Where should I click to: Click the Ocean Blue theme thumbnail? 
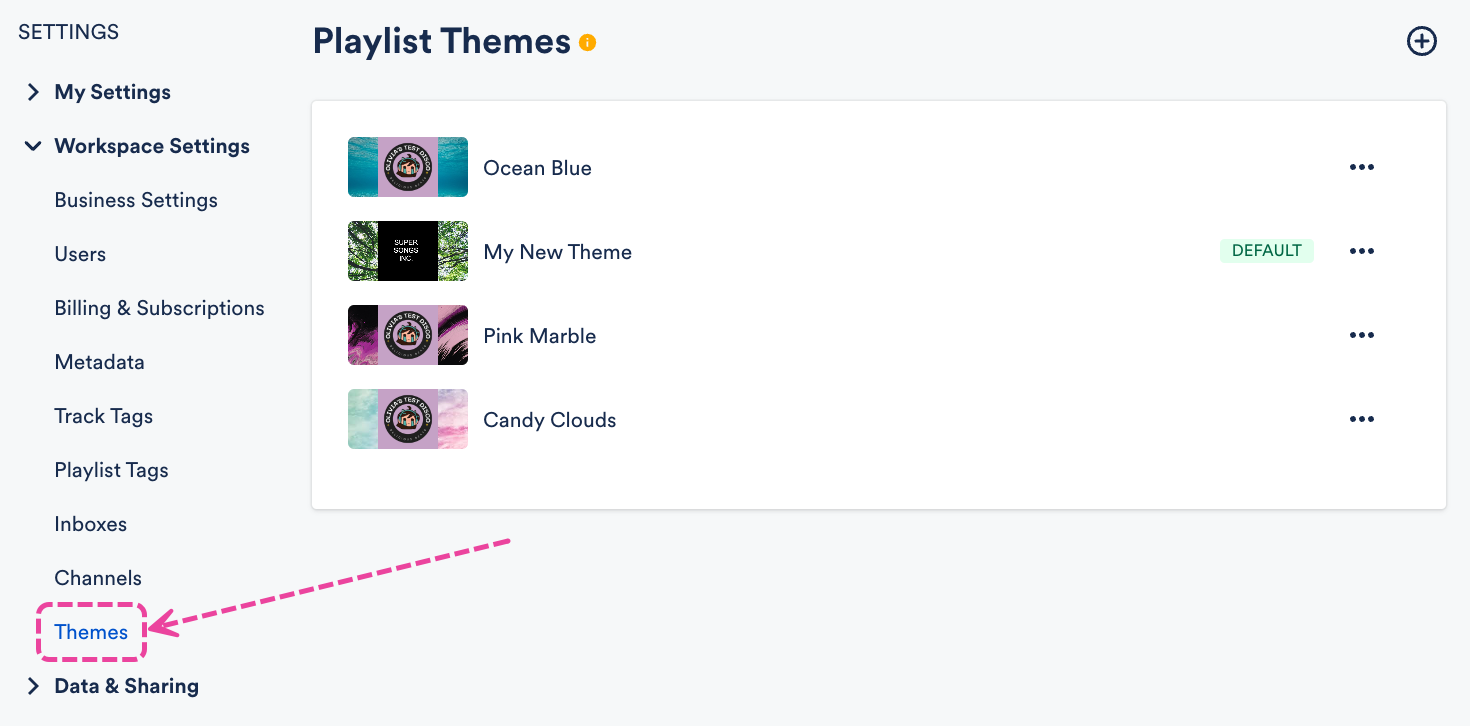point(407,167)
